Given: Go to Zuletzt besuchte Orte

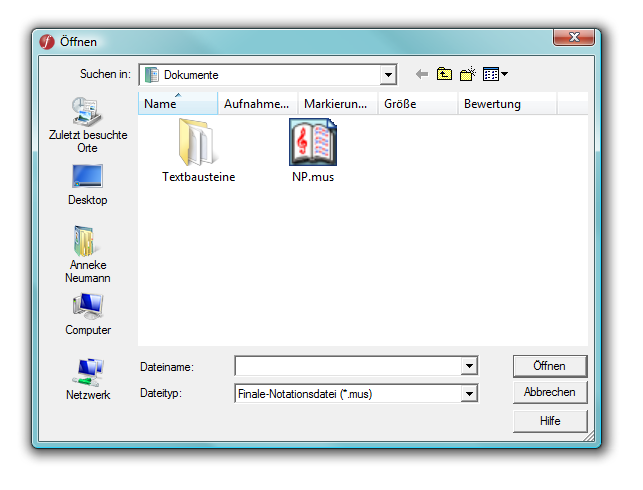Looking at the screenshot, I should (88, 125).
